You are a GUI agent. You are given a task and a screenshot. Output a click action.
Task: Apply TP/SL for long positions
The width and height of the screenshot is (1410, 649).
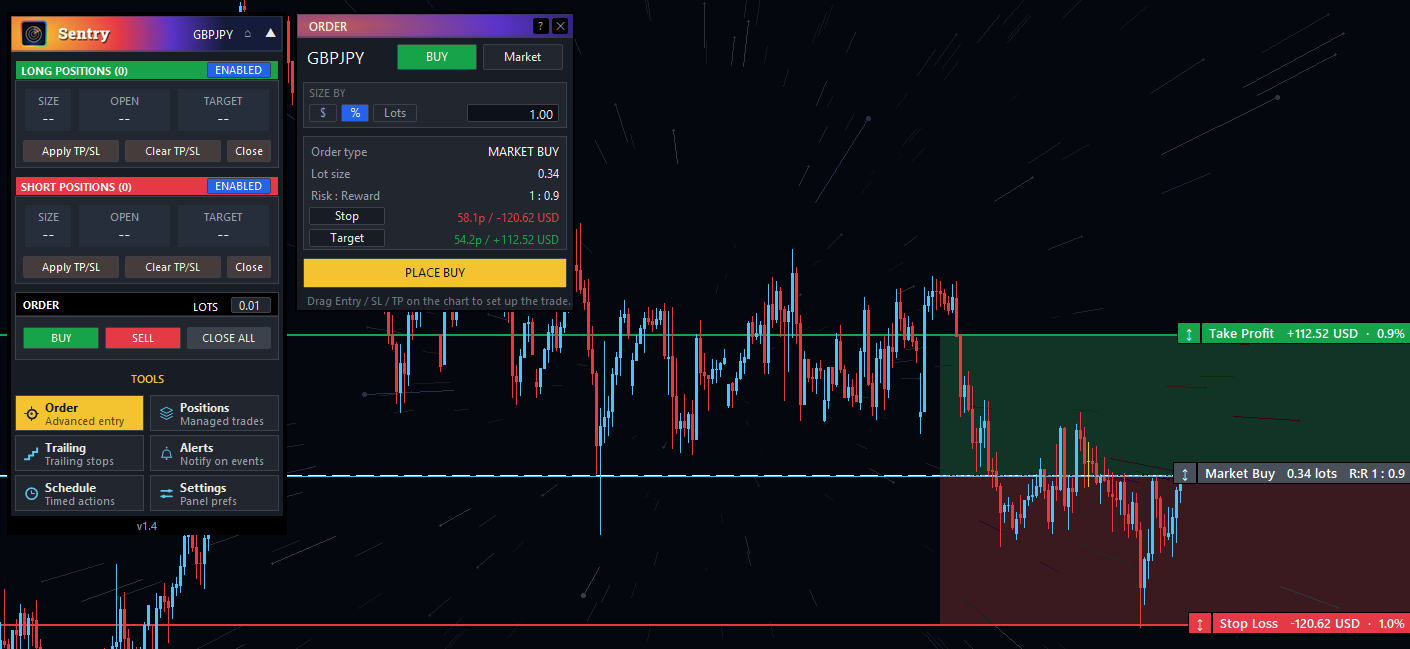coord(71,151)
